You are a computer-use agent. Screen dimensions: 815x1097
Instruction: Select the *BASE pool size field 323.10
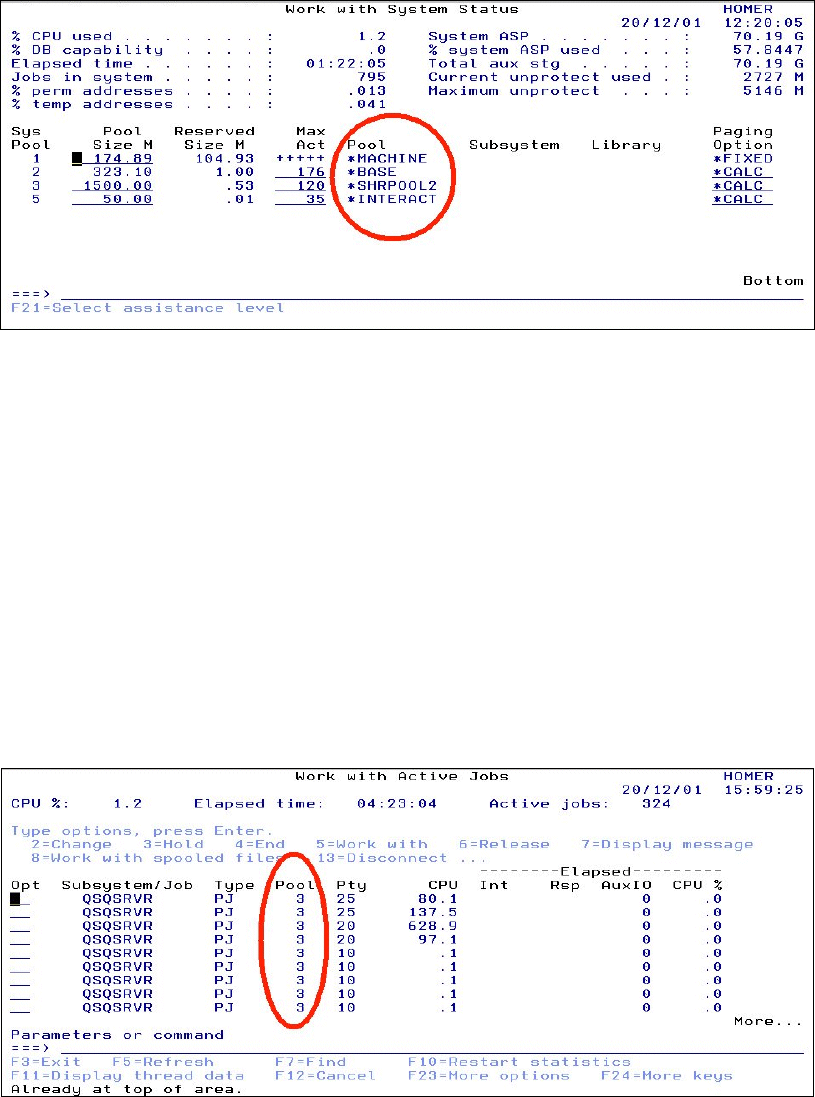point(123,172)
